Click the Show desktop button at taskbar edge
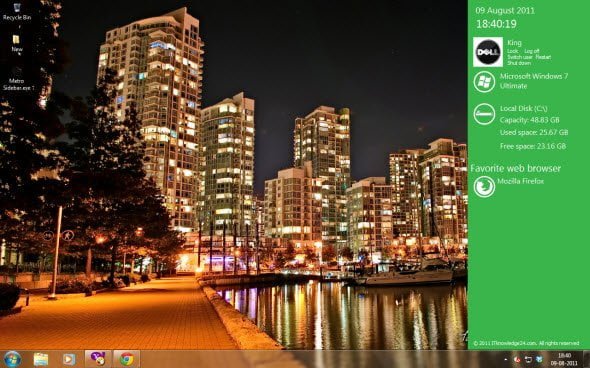590x368 pixels. [x=586, y=359]
